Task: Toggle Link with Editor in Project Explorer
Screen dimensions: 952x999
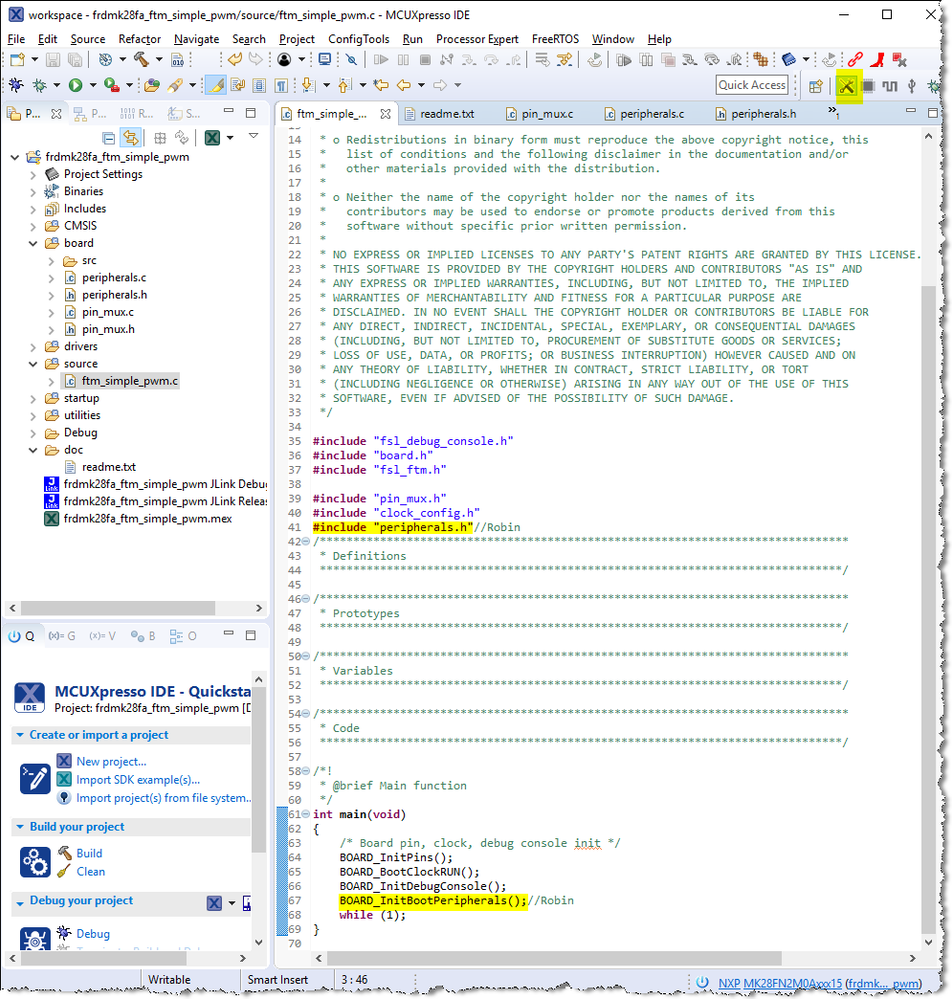Action: click(131, 138)
